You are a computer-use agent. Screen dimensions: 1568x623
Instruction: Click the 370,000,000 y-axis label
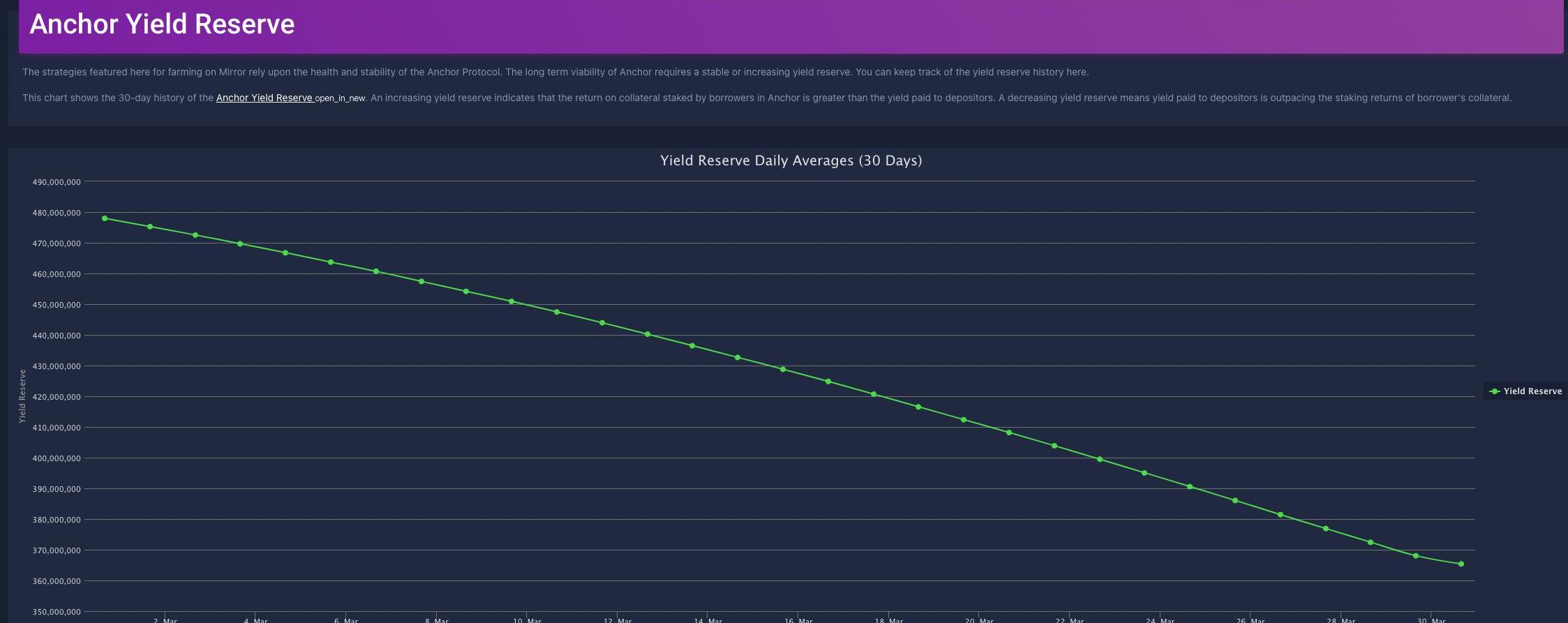57,550
